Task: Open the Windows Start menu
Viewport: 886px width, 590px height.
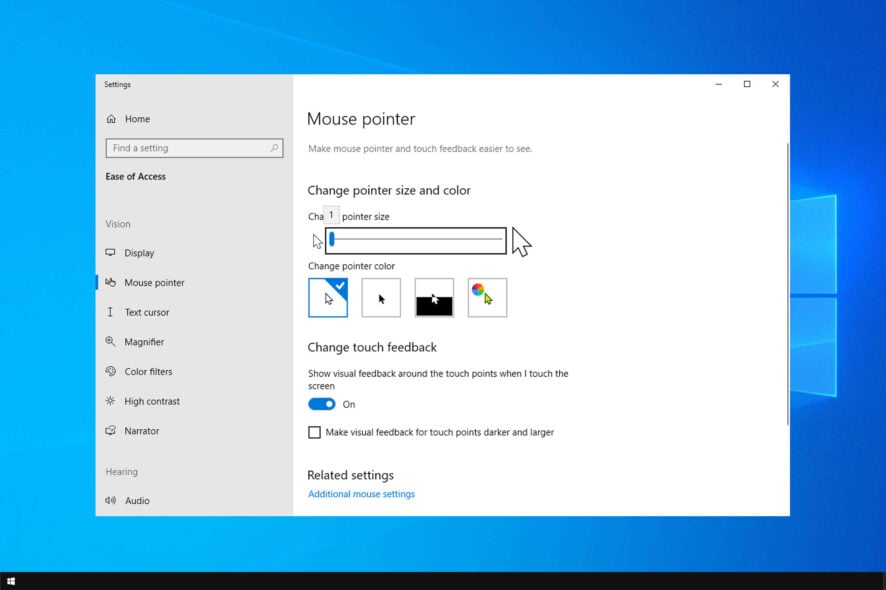Action: click(11, 581)
